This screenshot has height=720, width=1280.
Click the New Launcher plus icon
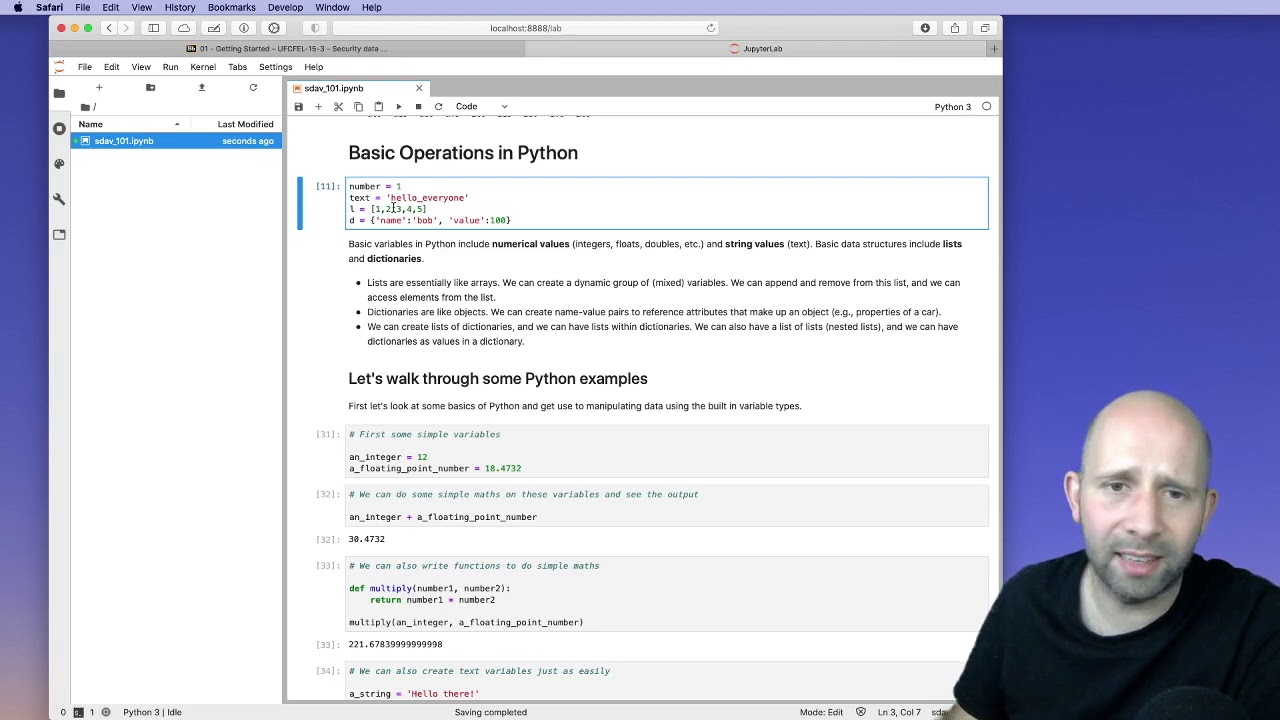click(x=99, y=88)
